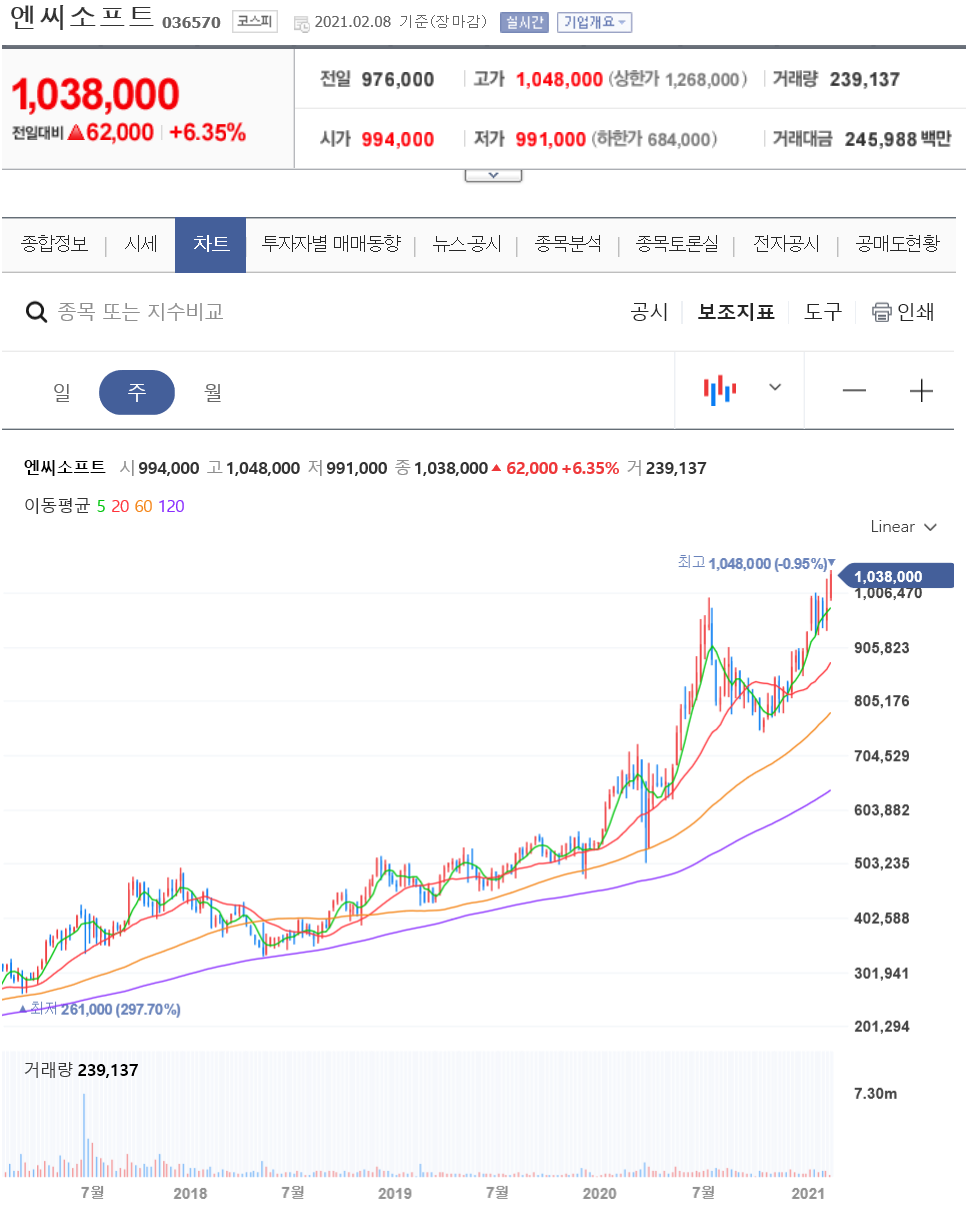Click the search magnifier icon

(36, 312)
